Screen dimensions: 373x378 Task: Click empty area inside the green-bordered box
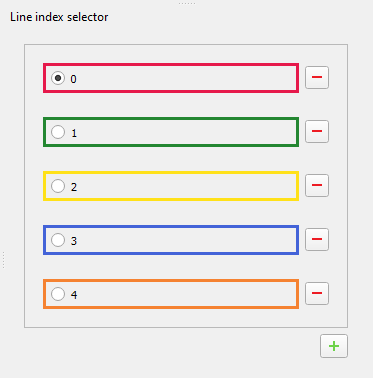(187, 132)
